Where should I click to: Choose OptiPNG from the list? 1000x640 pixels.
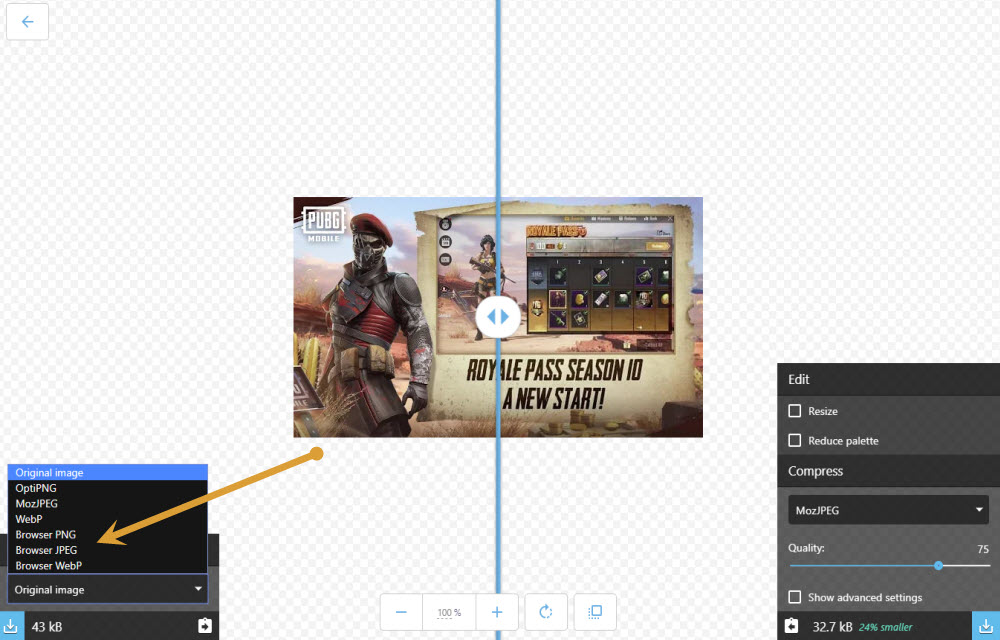108,488
